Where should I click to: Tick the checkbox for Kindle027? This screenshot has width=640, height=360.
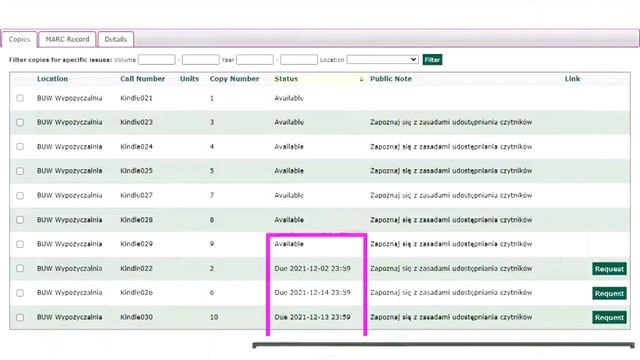[x=20, y=196]
